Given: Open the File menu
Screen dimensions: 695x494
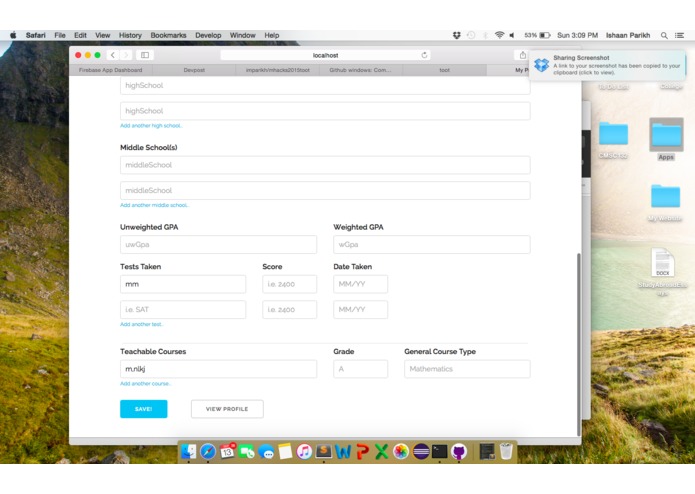Looking at the screenshot, I should pos(60,35).
